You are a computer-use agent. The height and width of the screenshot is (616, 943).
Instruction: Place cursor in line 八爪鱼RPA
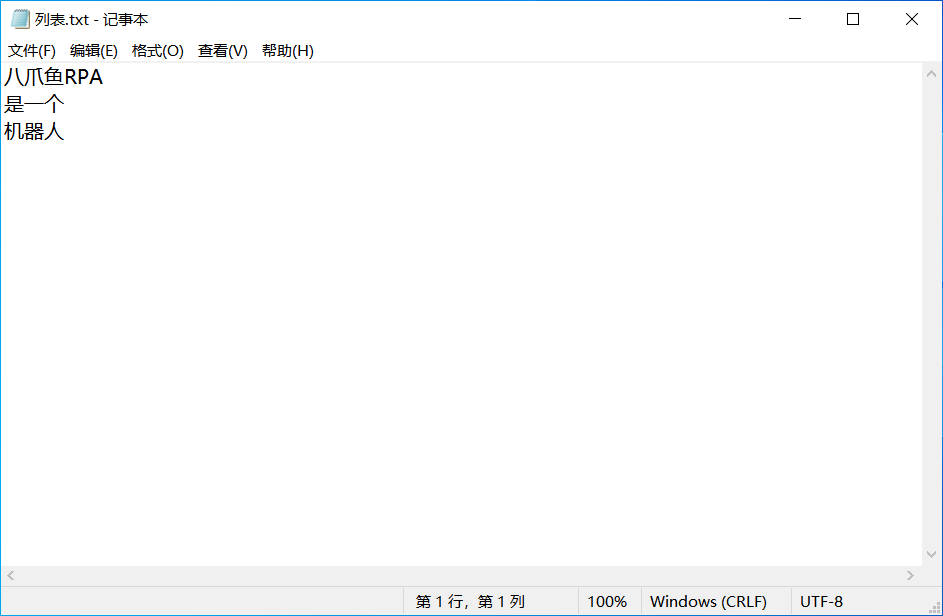54,77
